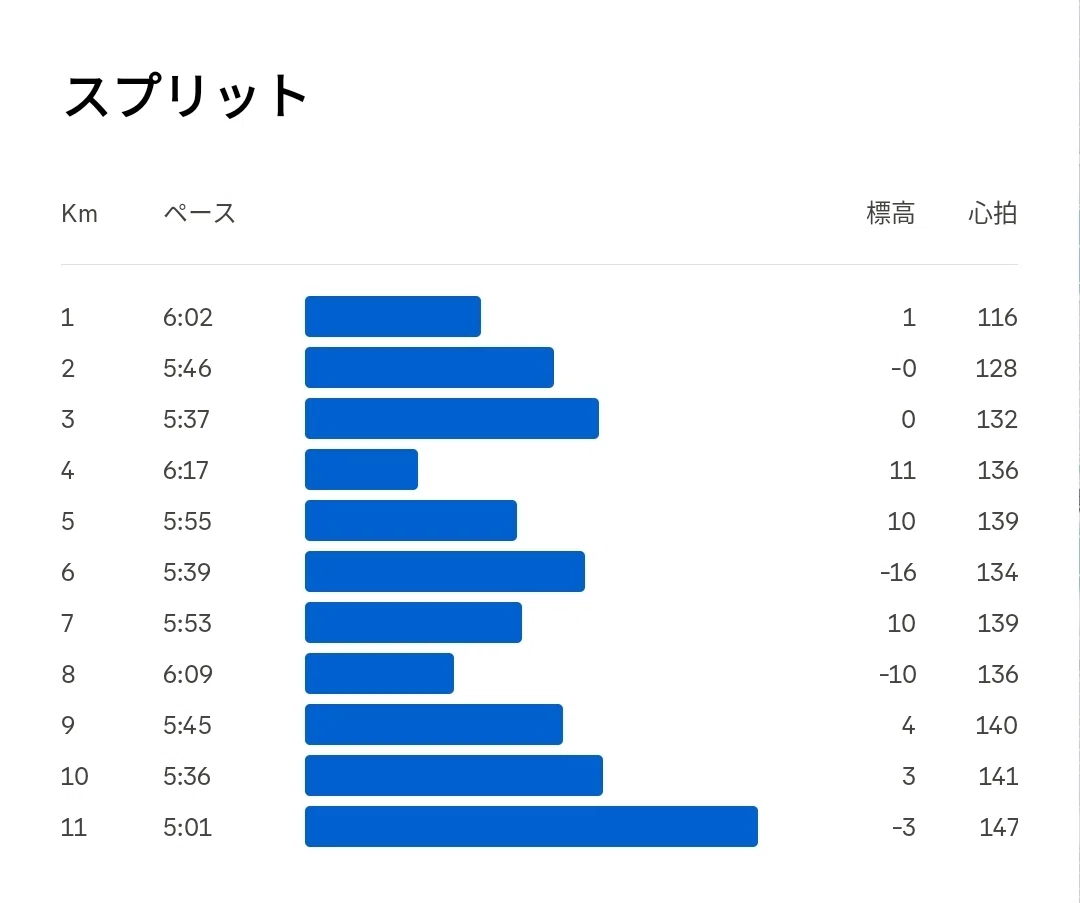1080x903 pixels.
Task: Select the 5:39 split bar
Action: point(445,572)
